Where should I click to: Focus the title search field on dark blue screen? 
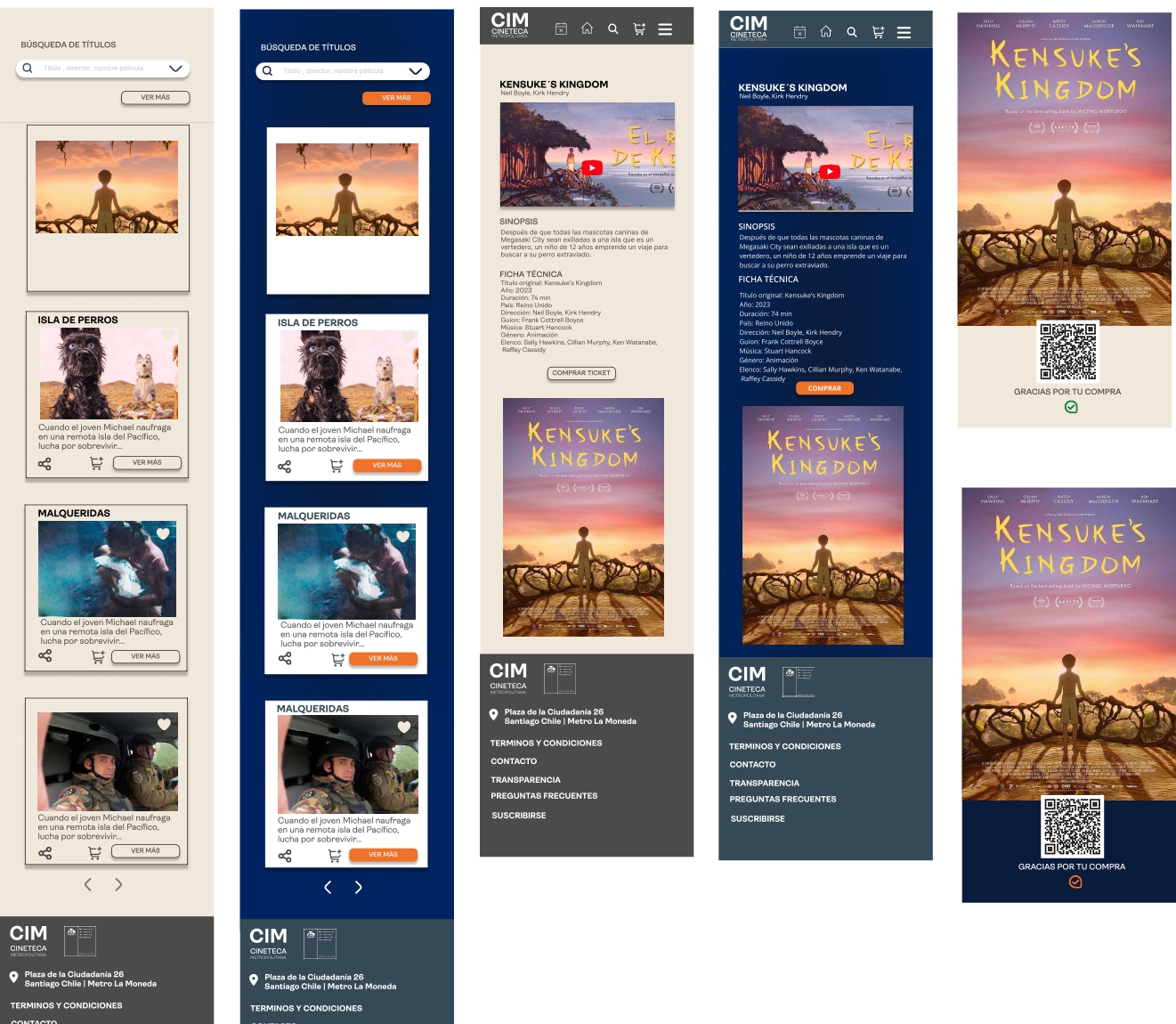(343, 70)
